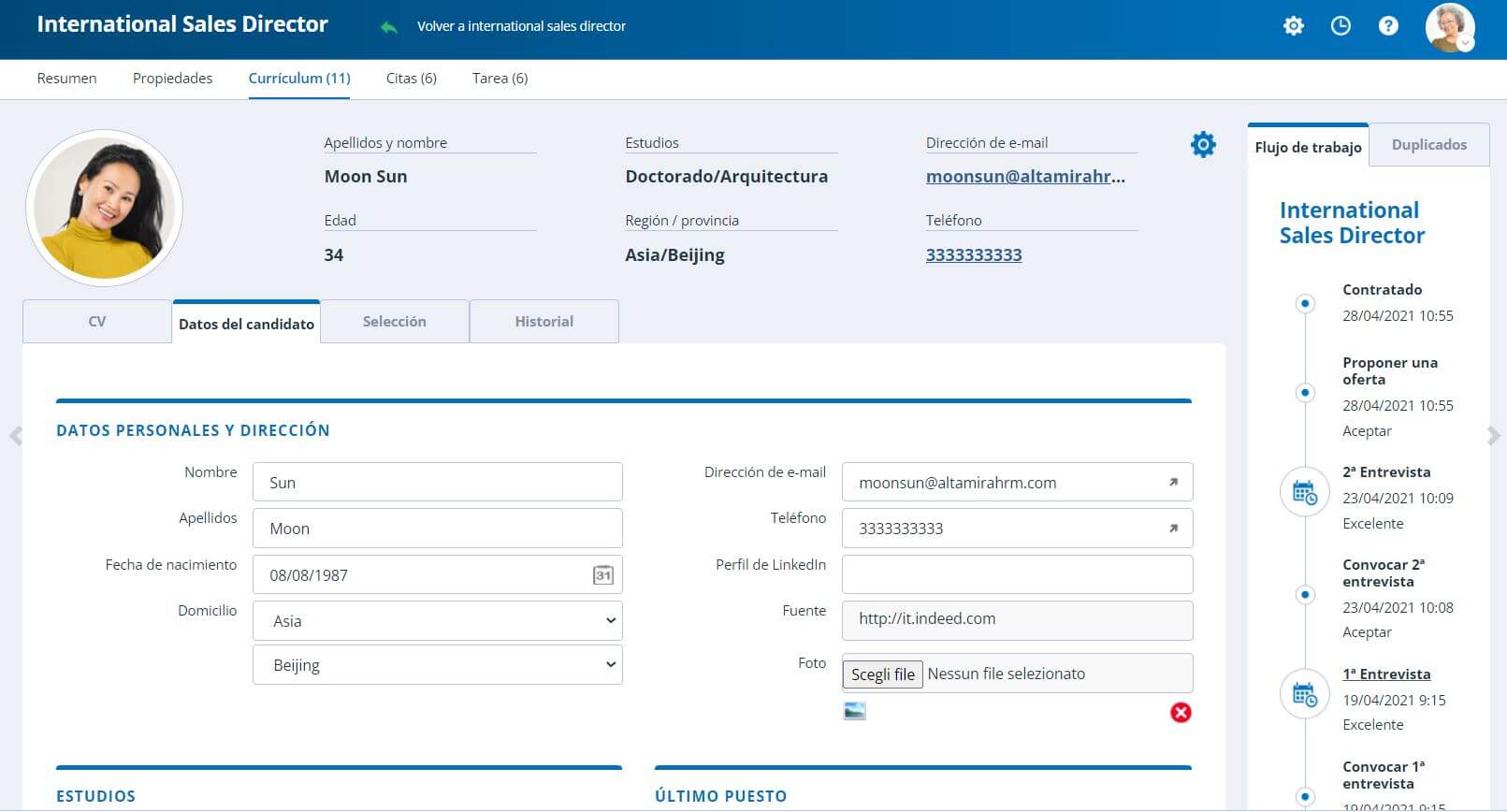The width and height of the screenshot is (1507, 812).
Task: Click the age value 34
Action: pyautogui.click(x=334, y=254)
